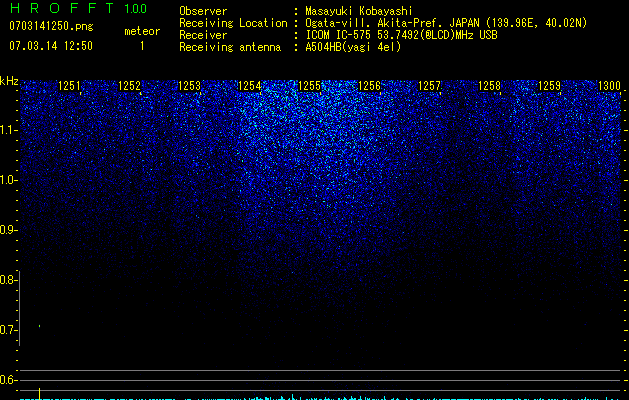The image size is (629, 400).
Task: Click the HROFFT 1.0.0 title text
Action: tap(78, 8)
